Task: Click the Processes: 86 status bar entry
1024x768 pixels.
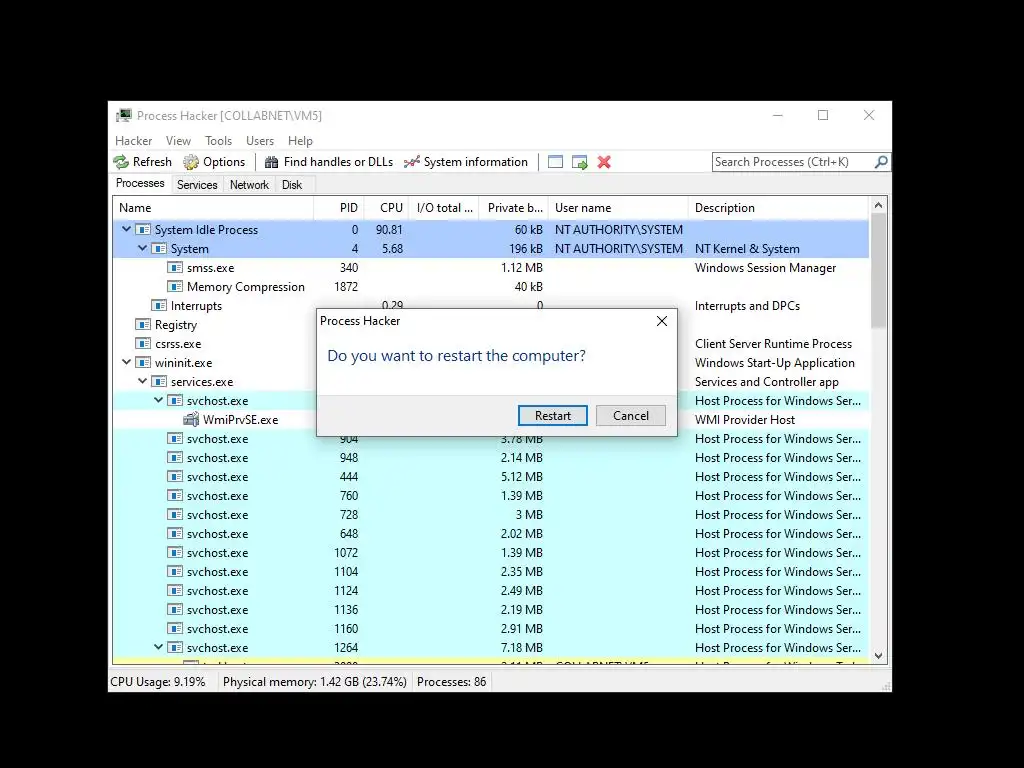Action: (x=451, y=682)
